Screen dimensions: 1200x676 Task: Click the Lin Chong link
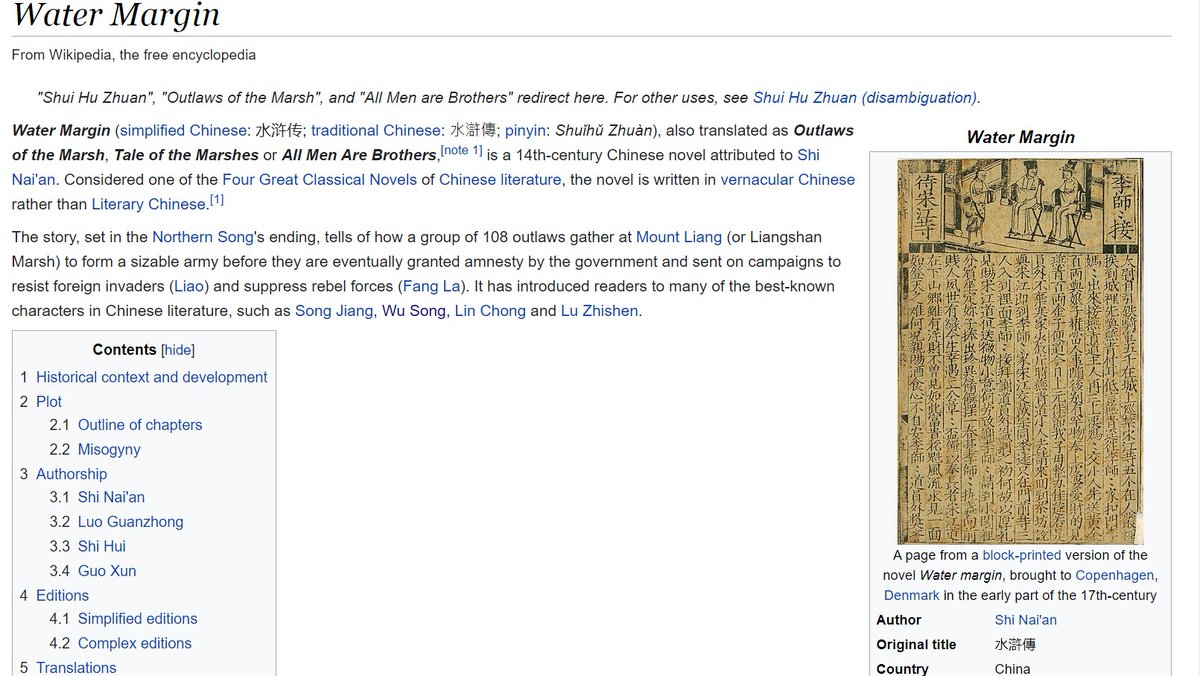point(490,310)
